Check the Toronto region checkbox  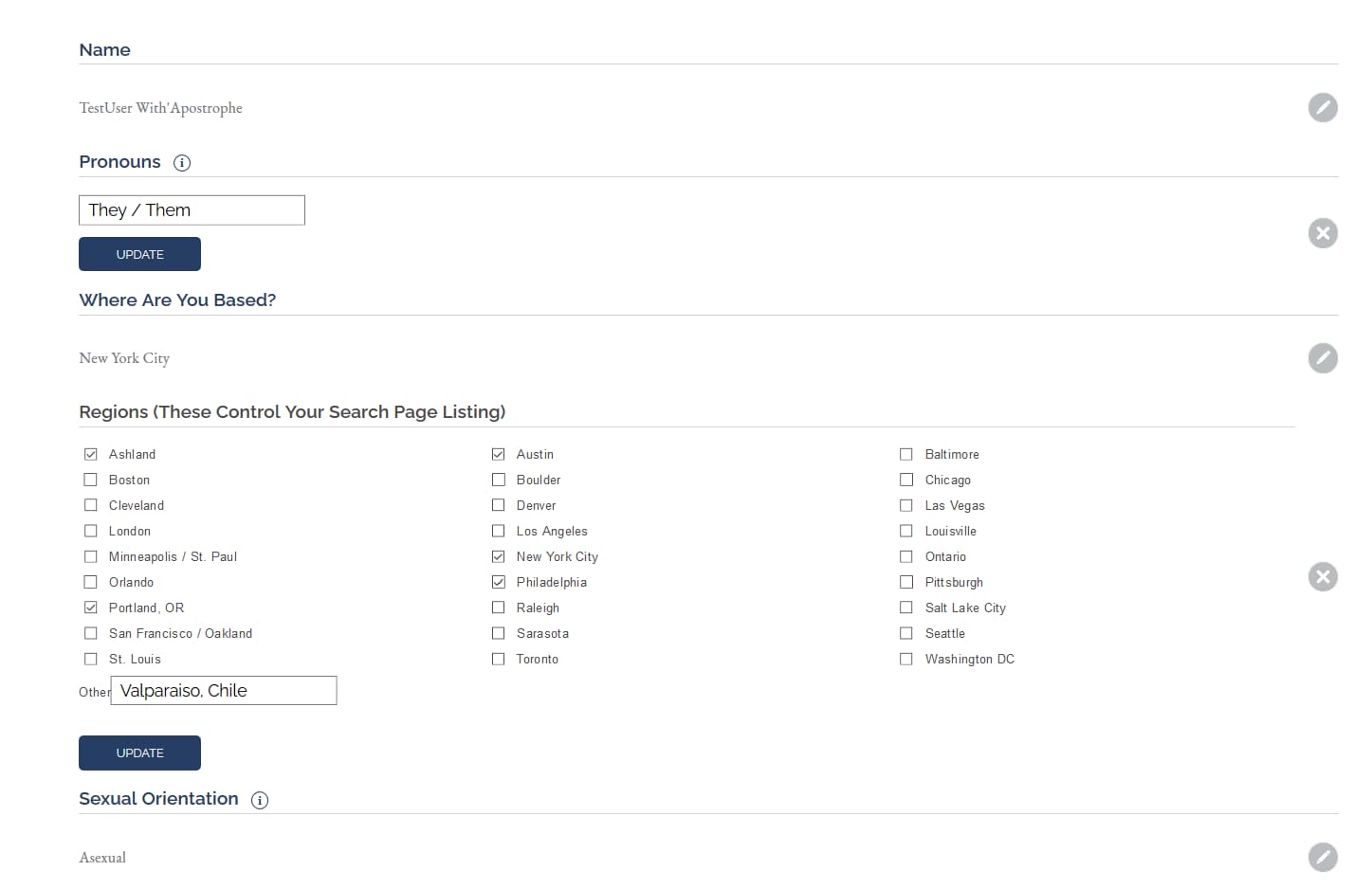(x=498, y=659)
